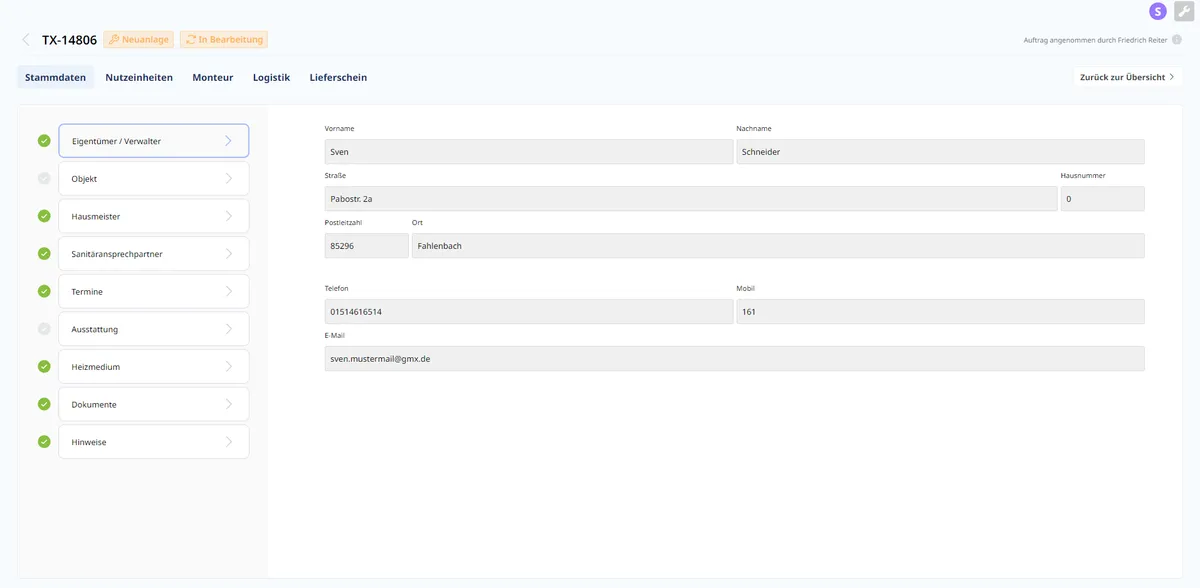Open the Heizmedium section
1200x588 pixels.
(x=153, y=367)
